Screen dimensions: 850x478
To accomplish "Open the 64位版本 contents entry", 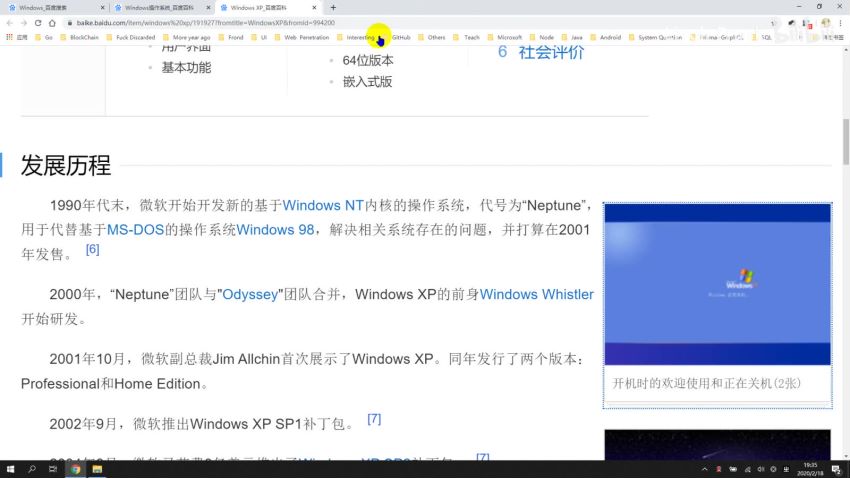I will click(x=368, y=61).
